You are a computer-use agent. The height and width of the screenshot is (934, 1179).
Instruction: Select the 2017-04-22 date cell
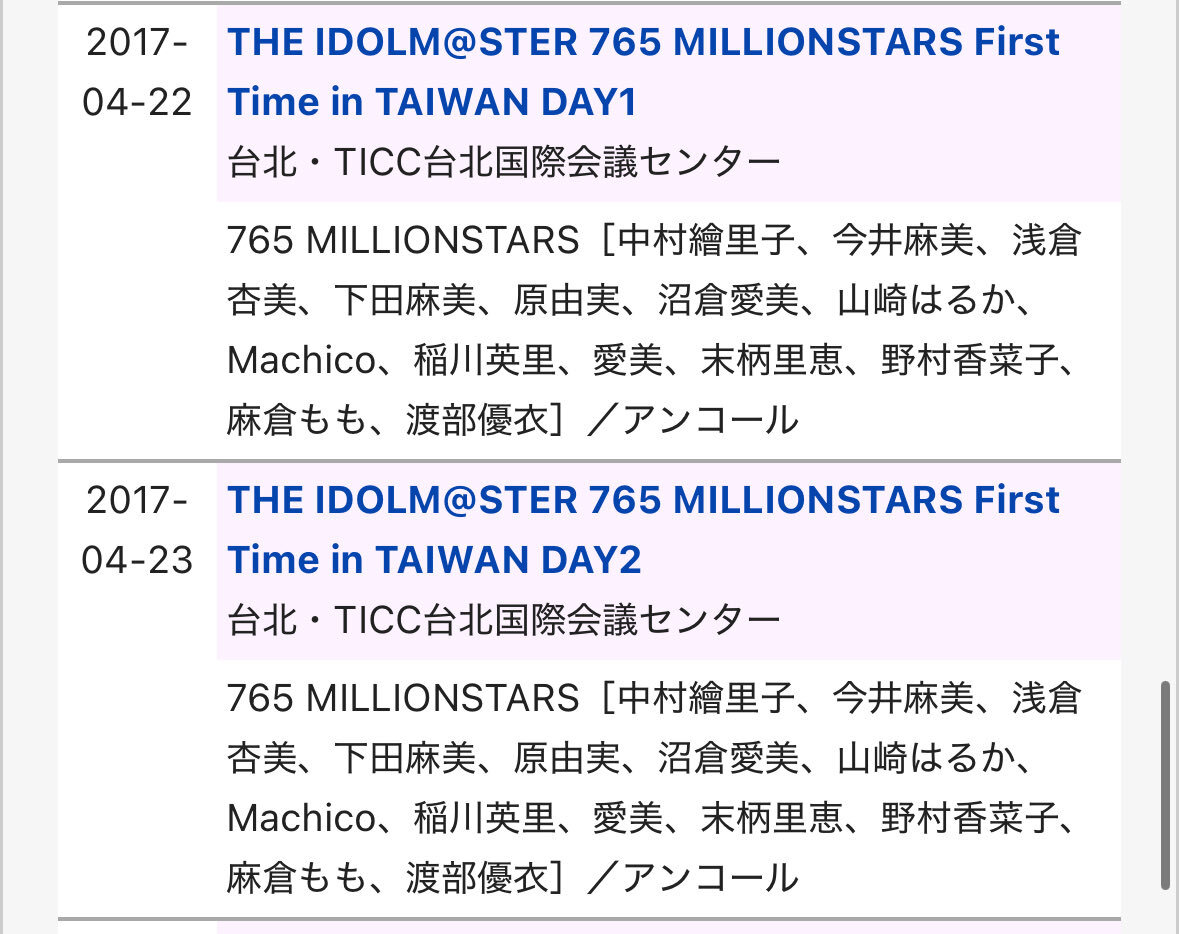click(137, 72)
